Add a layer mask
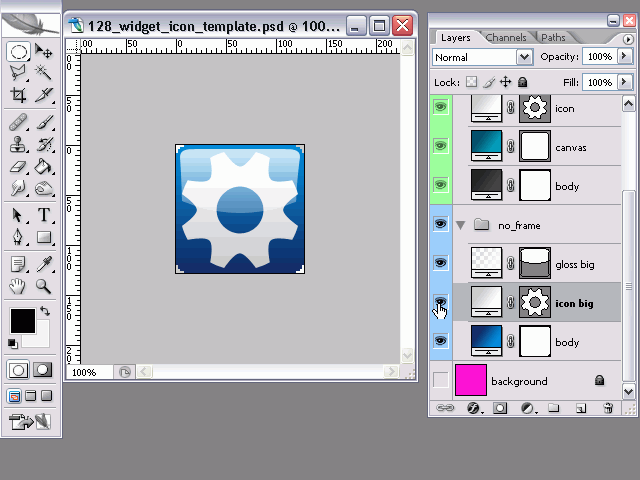This screenshot has width=640, height=480. pyautogui.click(x=500, y=408)
